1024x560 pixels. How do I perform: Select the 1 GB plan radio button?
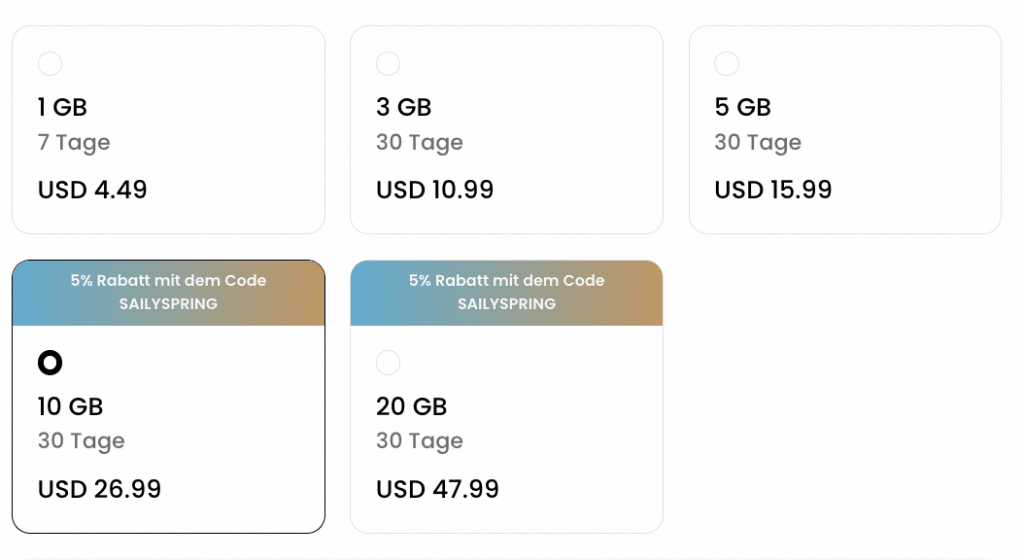50,64
